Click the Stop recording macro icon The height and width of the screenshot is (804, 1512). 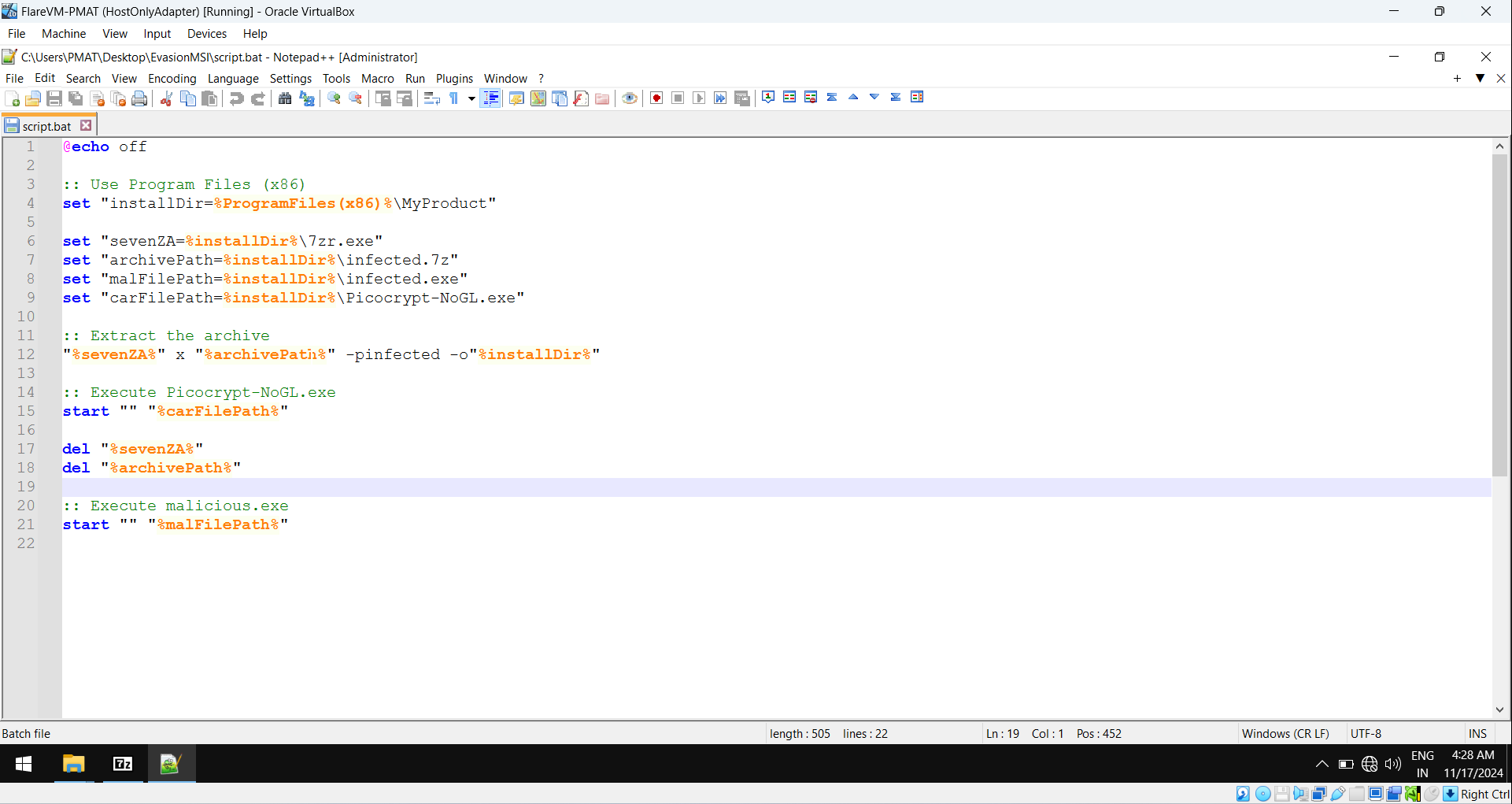coord(678,98)
